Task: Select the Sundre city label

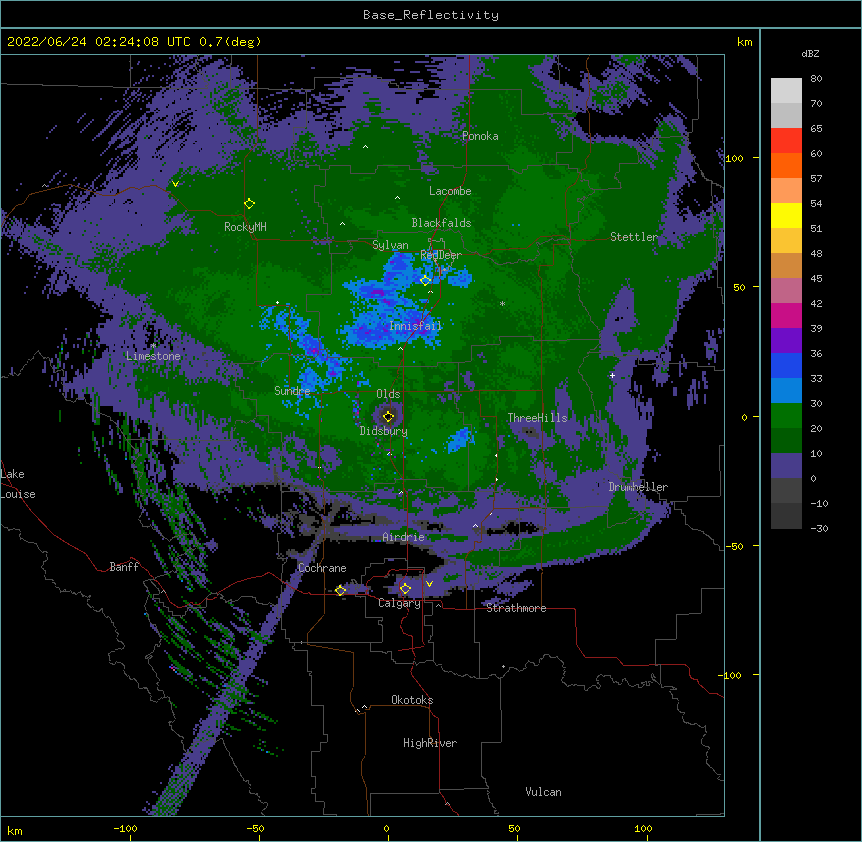Action: pyautogui.click(x=292, y=391)
